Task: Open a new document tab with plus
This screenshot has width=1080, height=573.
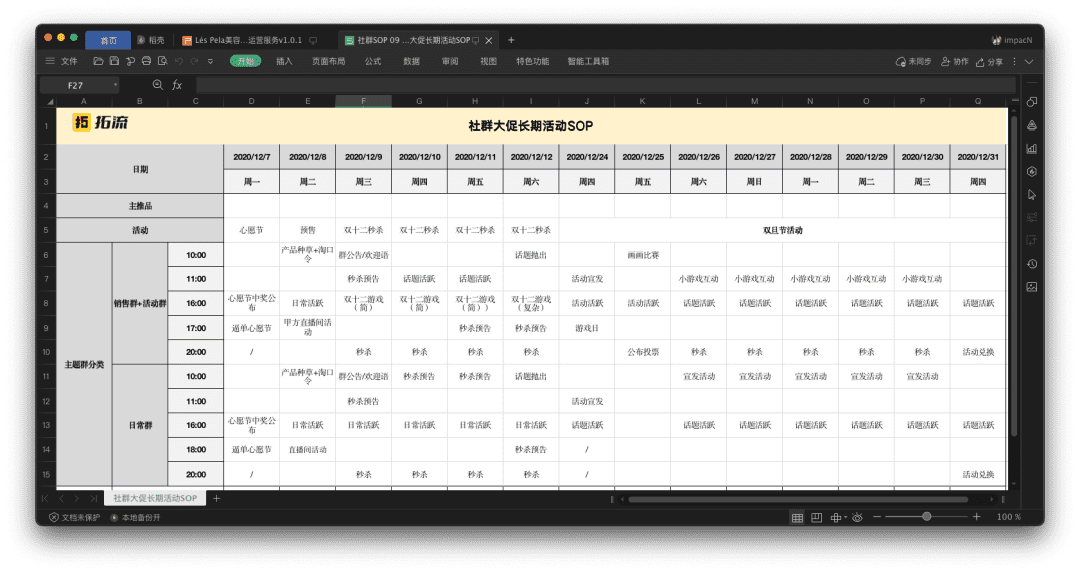Action: click(511, 40)
